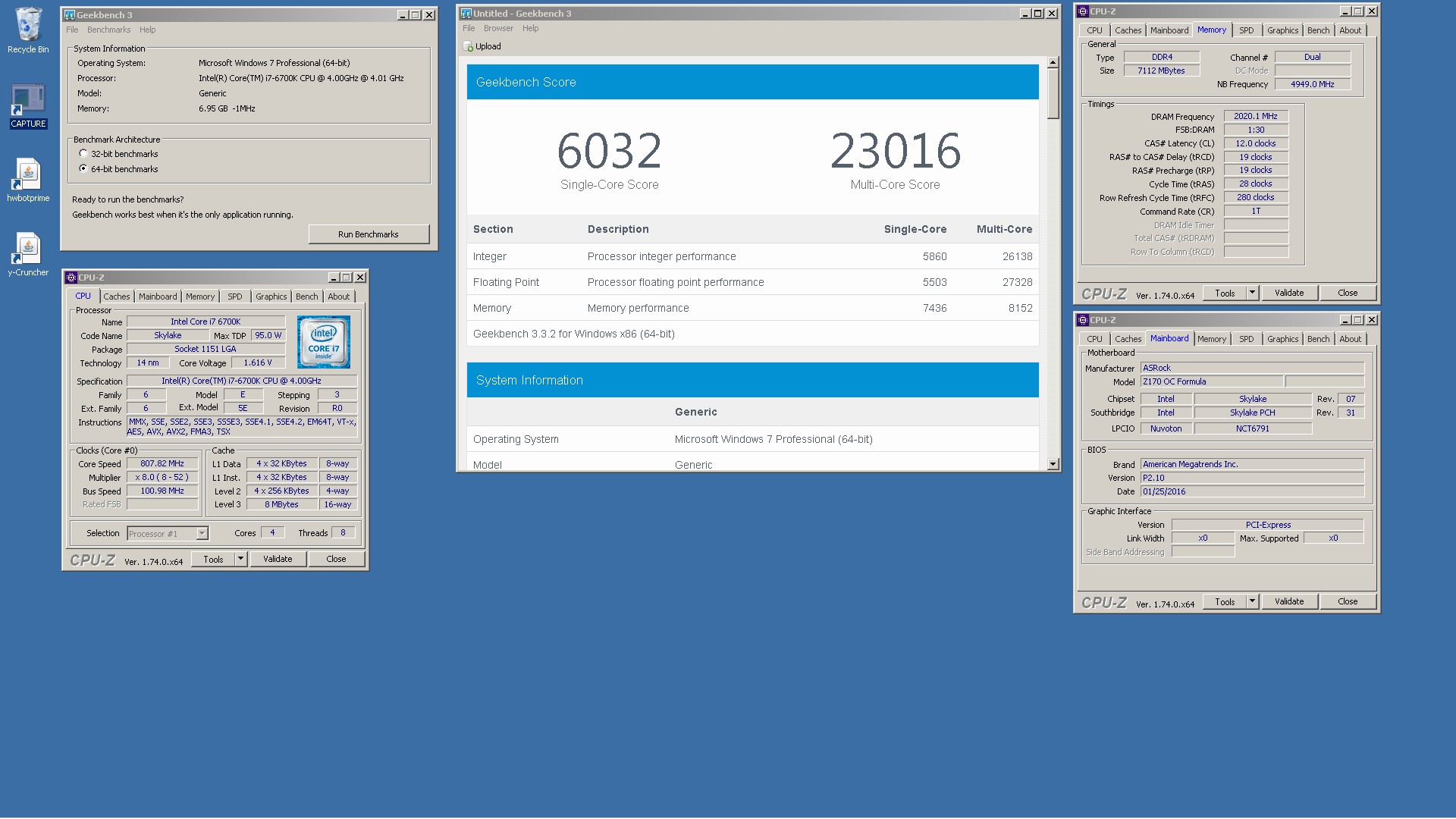
Task: Expand Tools arrow in CPU-Z Mainboard window
Action: tap(1252, 601)
